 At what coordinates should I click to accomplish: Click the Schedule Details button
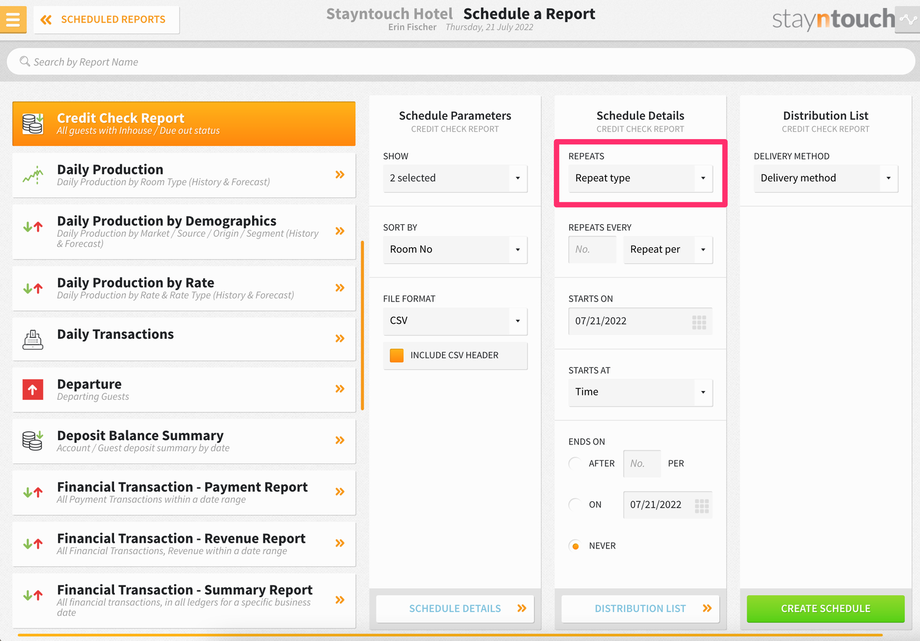(455, 609)
